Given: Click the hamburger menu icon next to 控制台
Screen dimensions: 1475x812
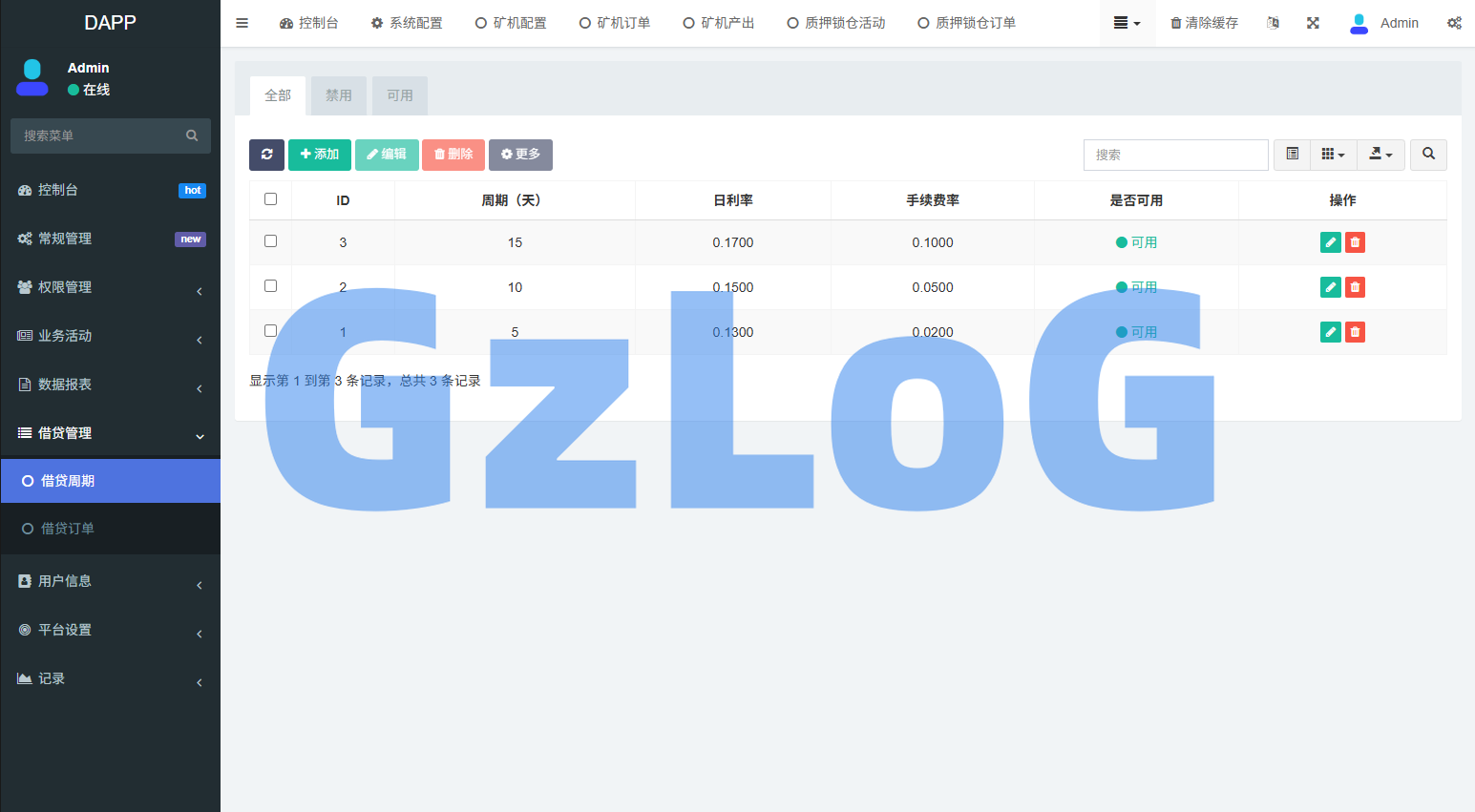Looking at the screenshot, I should point(242,22).
